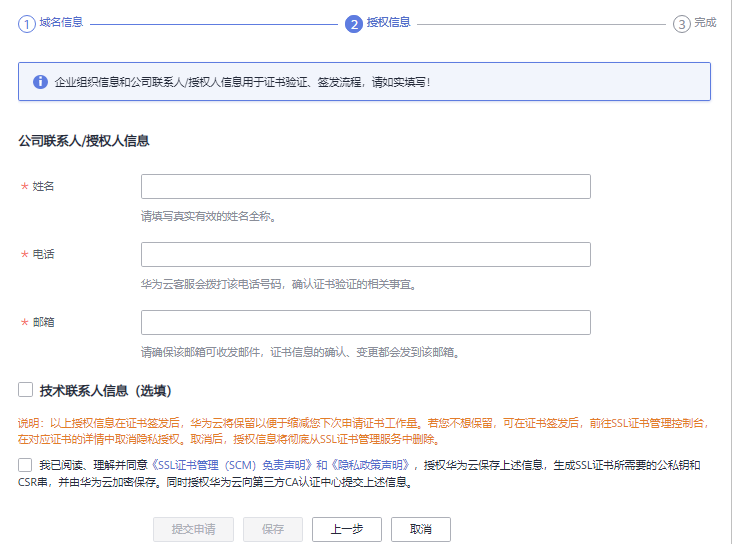
Task: Click the vertical scrollbar on the right edge
Action: (734, 272)
